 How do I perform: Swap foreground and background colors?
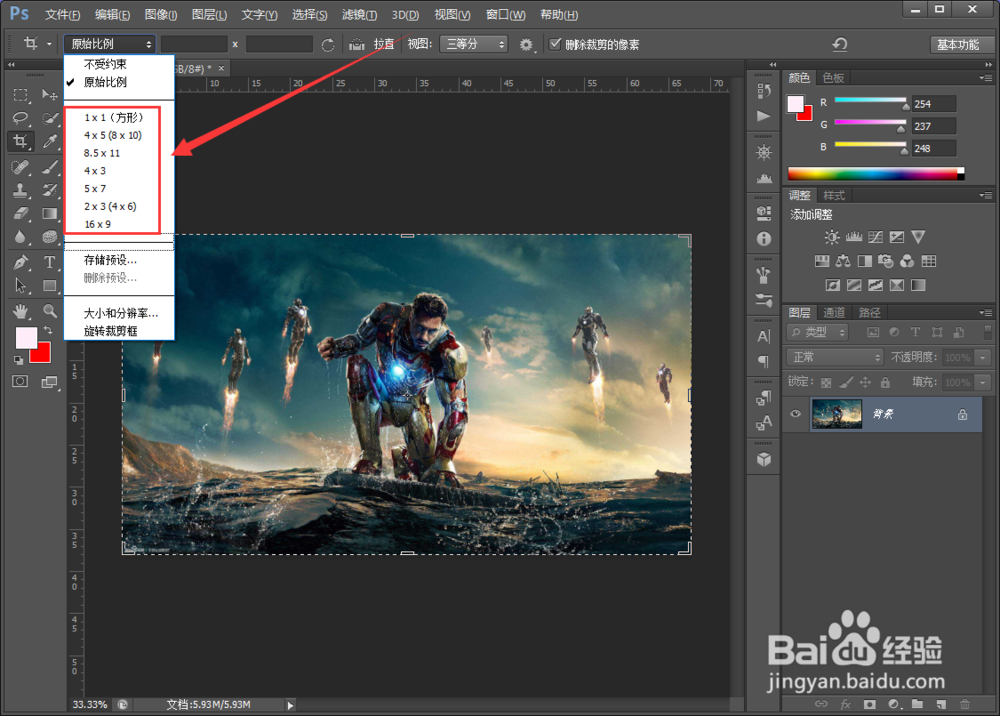[x=48, y=330]
